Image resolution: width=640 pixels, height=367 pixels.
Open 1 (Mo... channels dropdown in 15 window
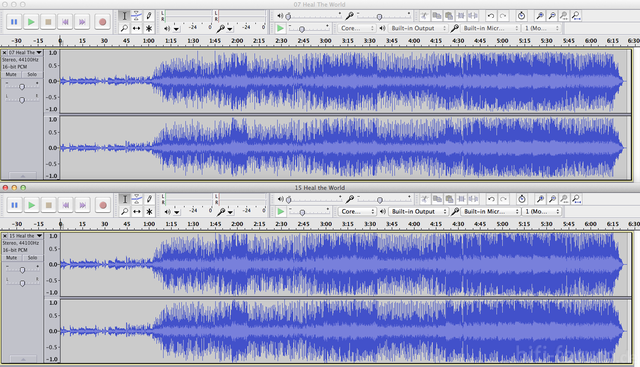[542, 211]
